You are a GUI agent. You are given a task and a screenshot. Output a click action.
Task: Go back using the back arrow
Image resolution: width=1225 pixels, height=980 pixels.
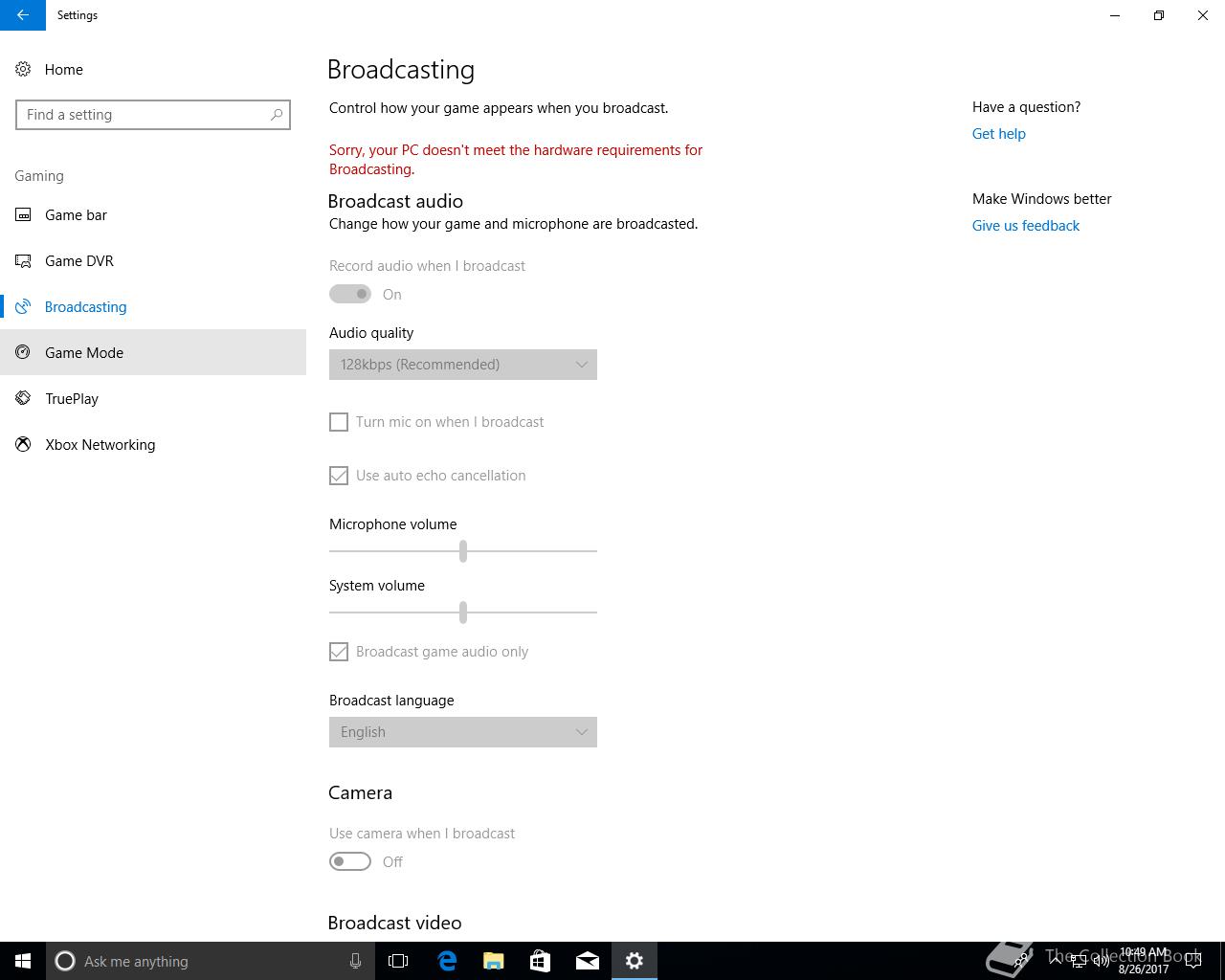click(23, 15)
